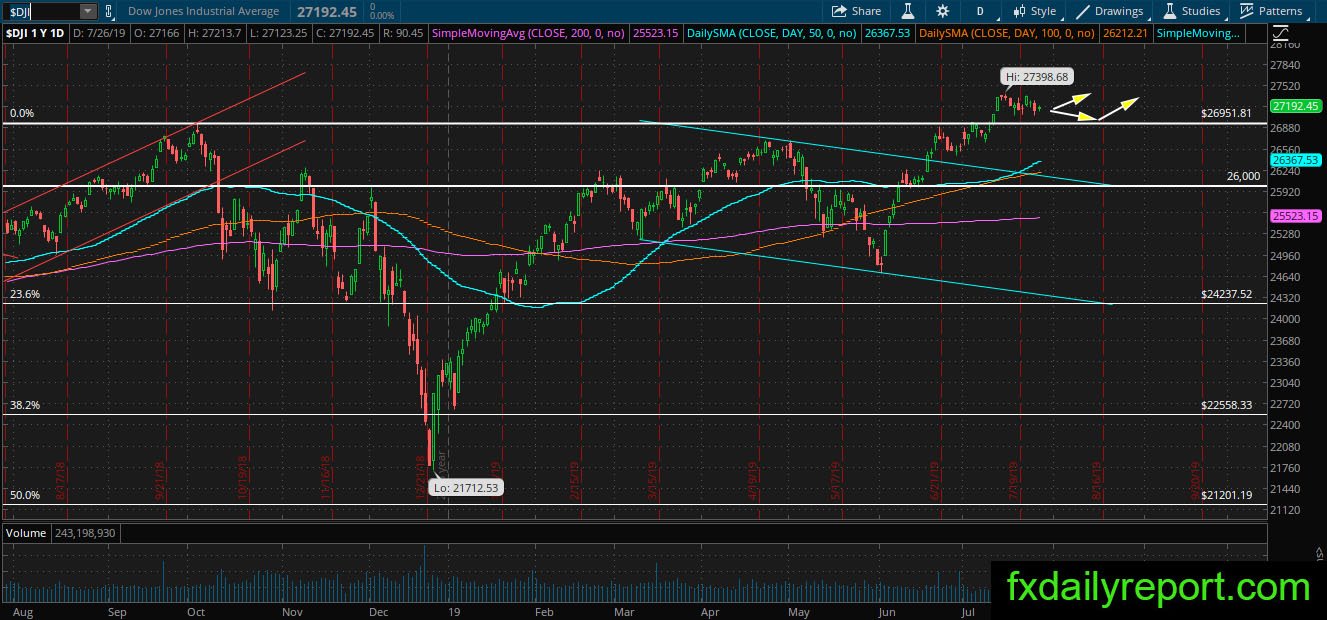Image resolution: width=1327 pixels, height=620 pixels.
Task: Click the Volume subgraph label
Action: (26, 533)
